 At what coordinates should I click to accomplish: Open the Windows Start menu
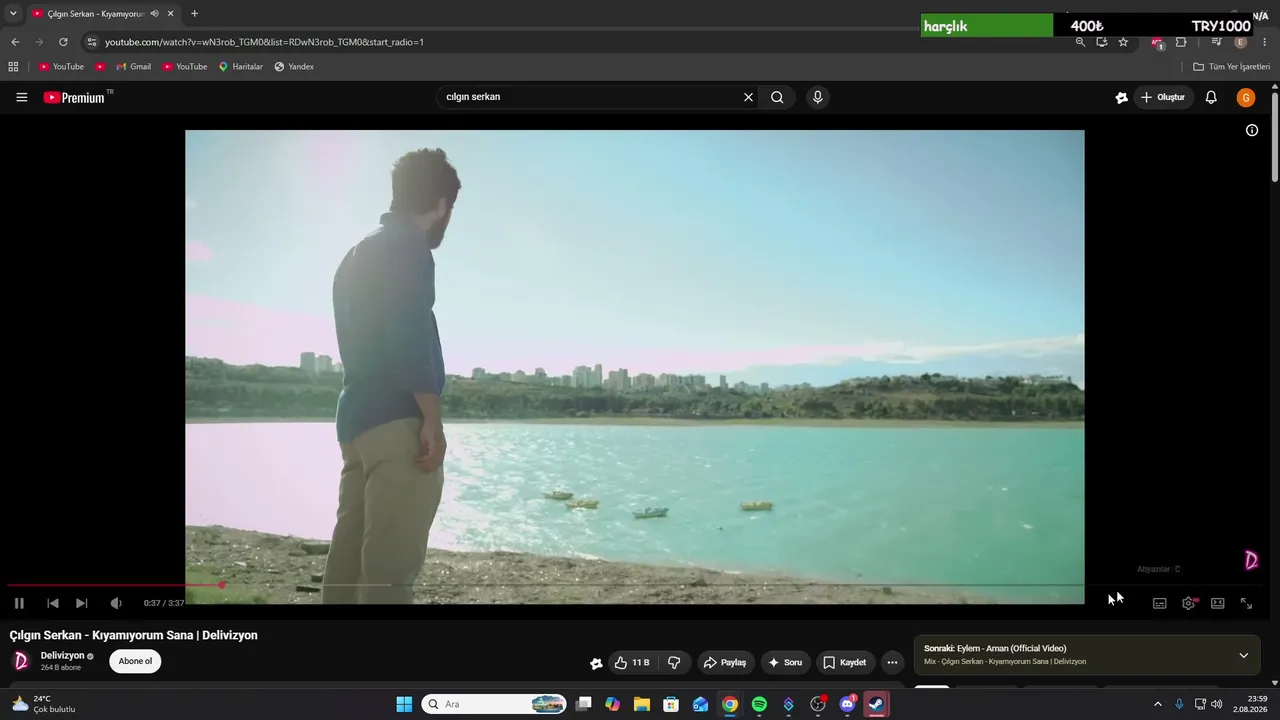point(404,704)
